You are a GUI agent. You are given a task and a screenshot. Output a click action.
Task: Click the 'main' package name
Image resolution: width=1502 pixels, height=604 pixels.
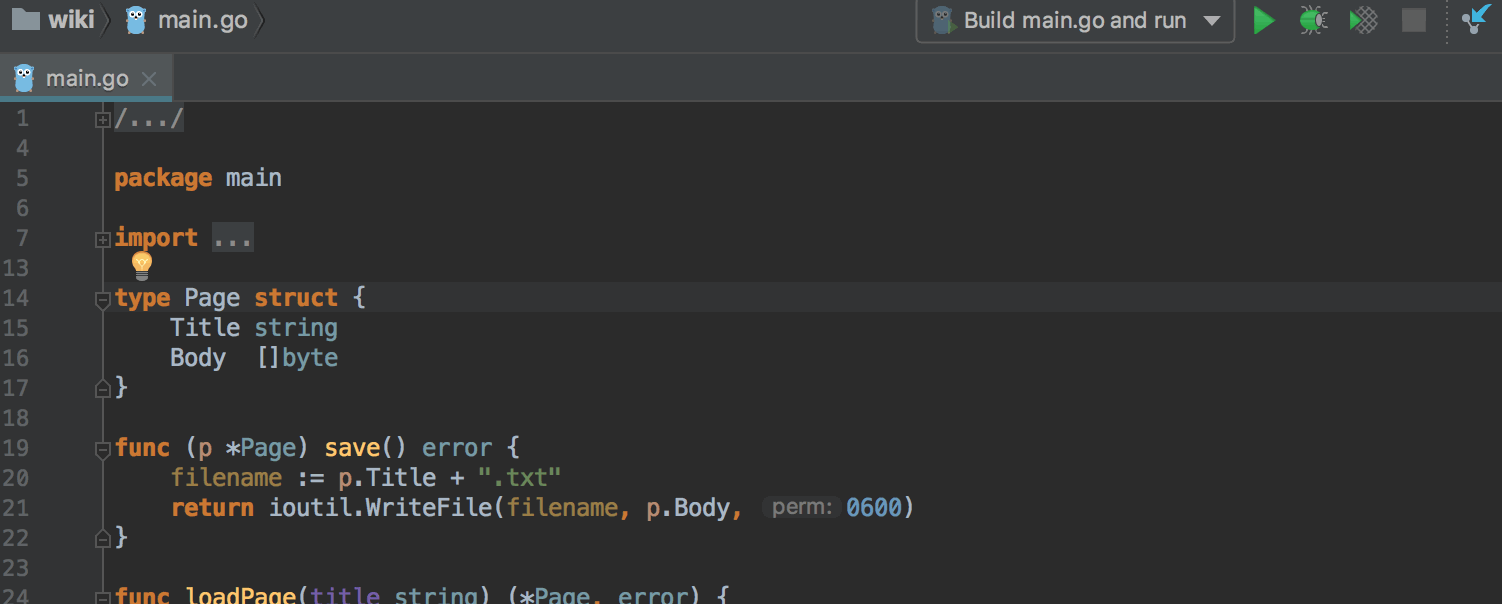(254, 178)
